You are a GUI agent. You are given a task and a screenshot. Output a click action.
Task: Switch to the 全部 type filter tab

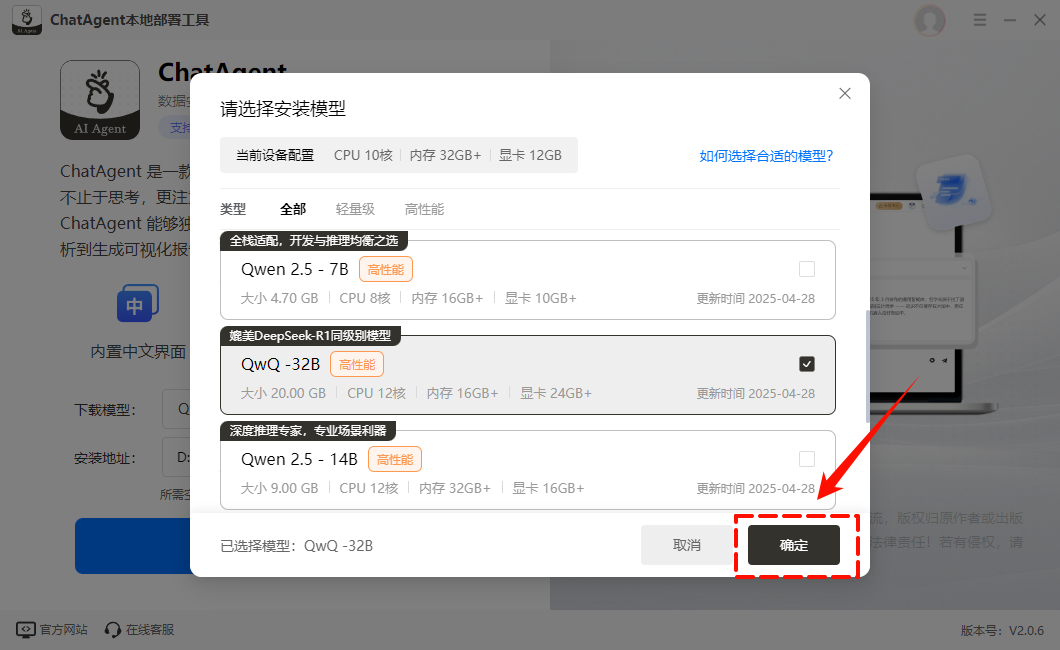[x=293, y=209]
